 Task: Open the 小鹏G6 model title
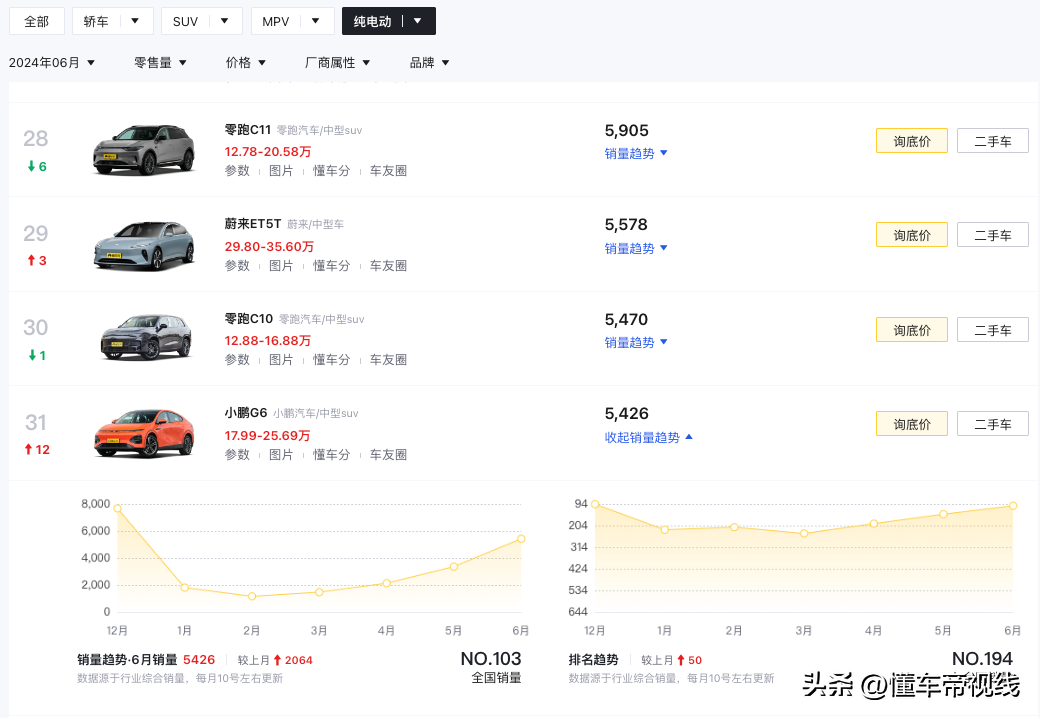[245, 413]
